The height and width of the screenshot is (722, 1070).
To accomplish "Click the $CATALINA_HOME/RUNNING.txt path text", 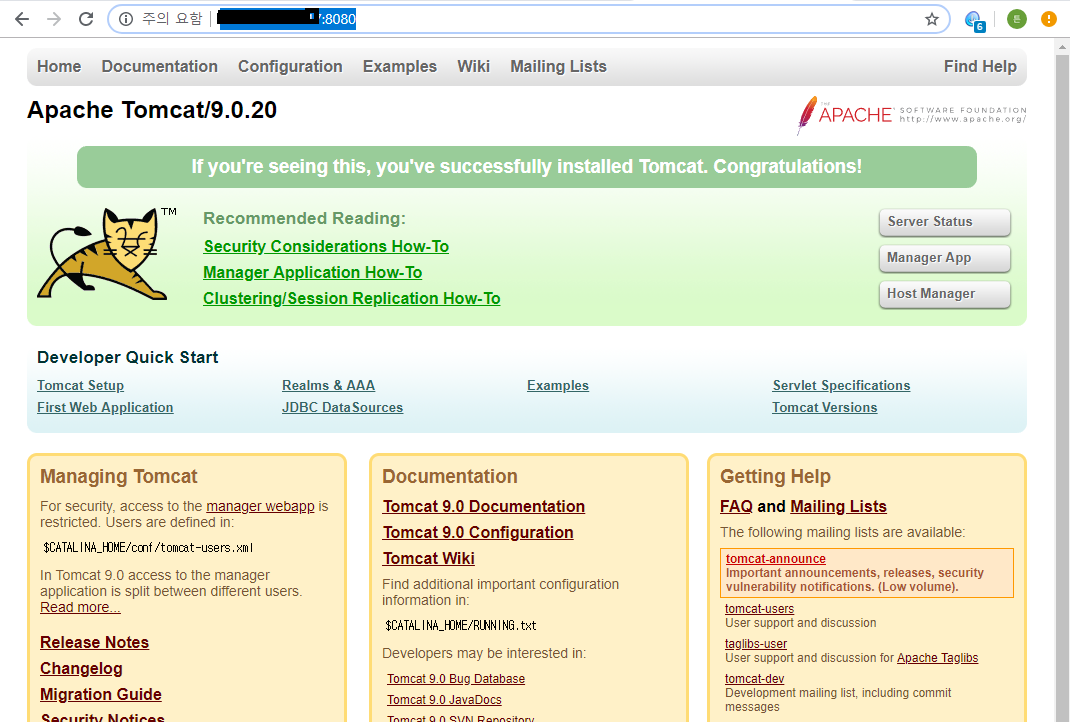I will point(461,625).
